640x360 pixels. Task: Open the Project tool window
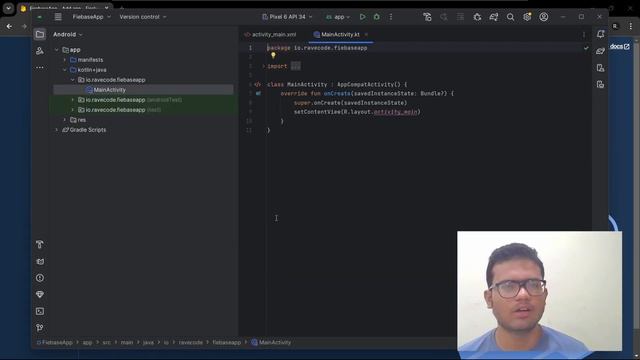click(x=40, y=34)
